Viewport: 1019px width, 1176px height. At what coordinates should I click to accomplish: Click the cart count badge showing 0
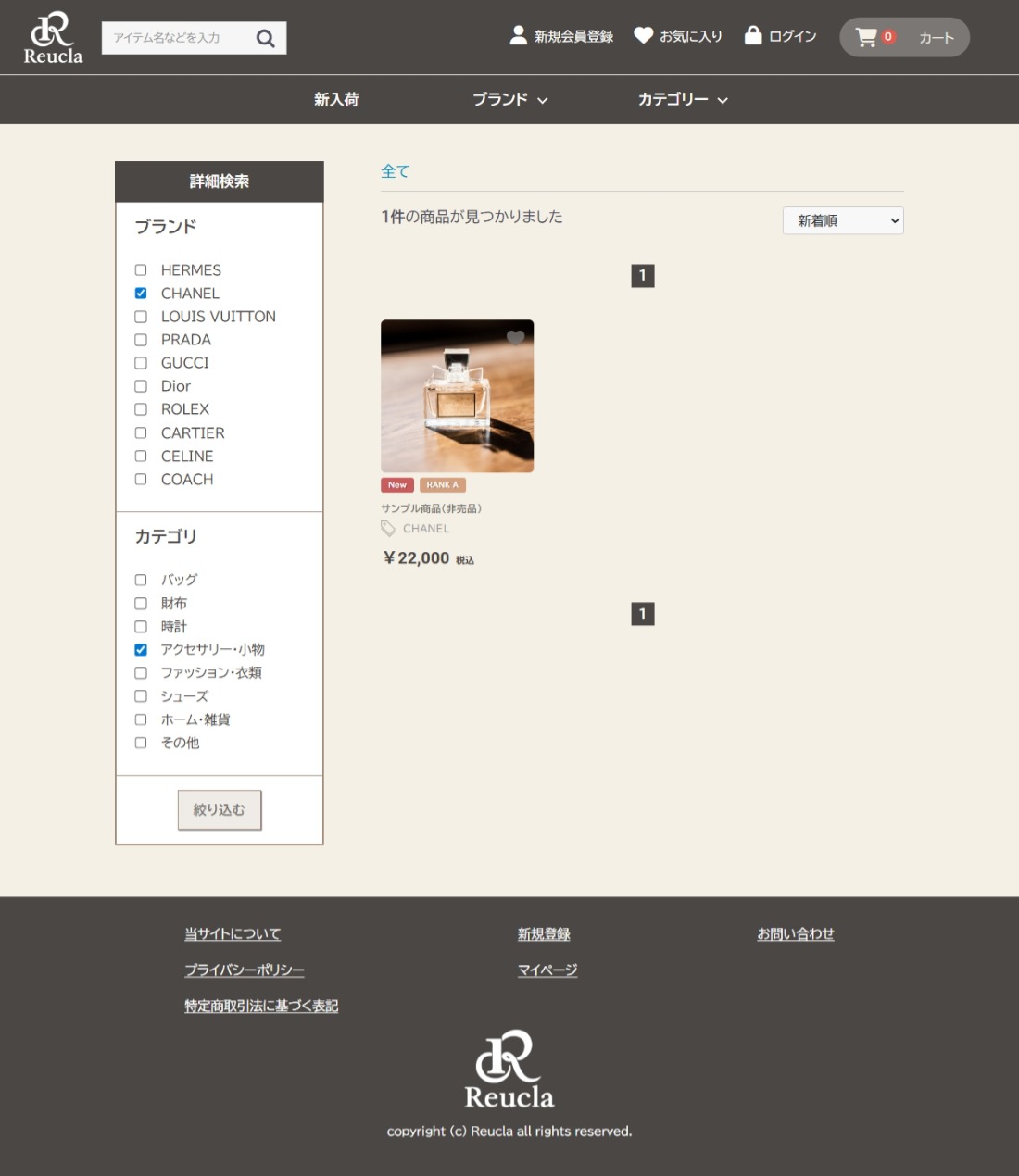pos(888,37)
